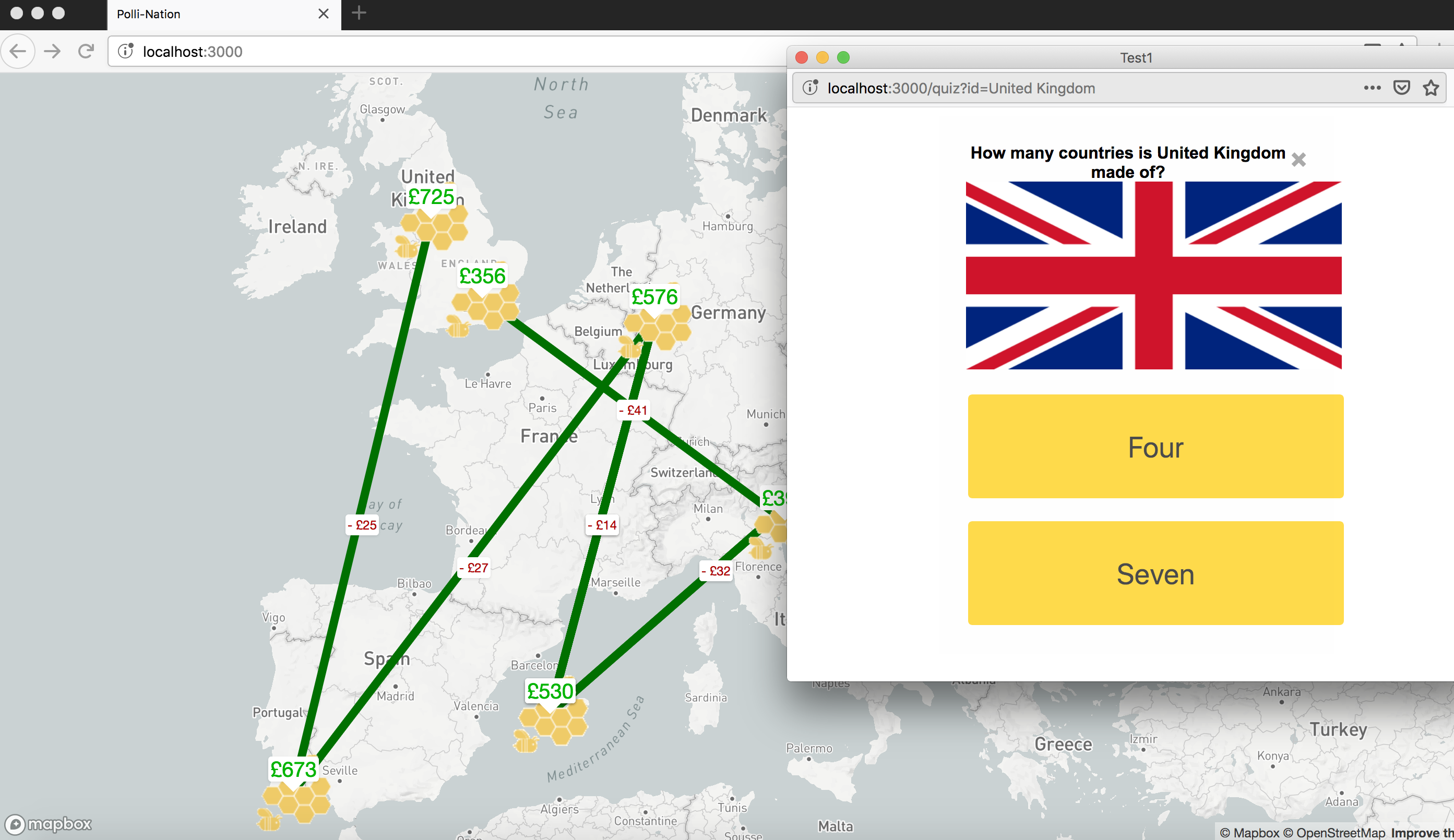Close the quiz with X icon
This screenshot has height=840, width=1454.
pos(1298,159)
